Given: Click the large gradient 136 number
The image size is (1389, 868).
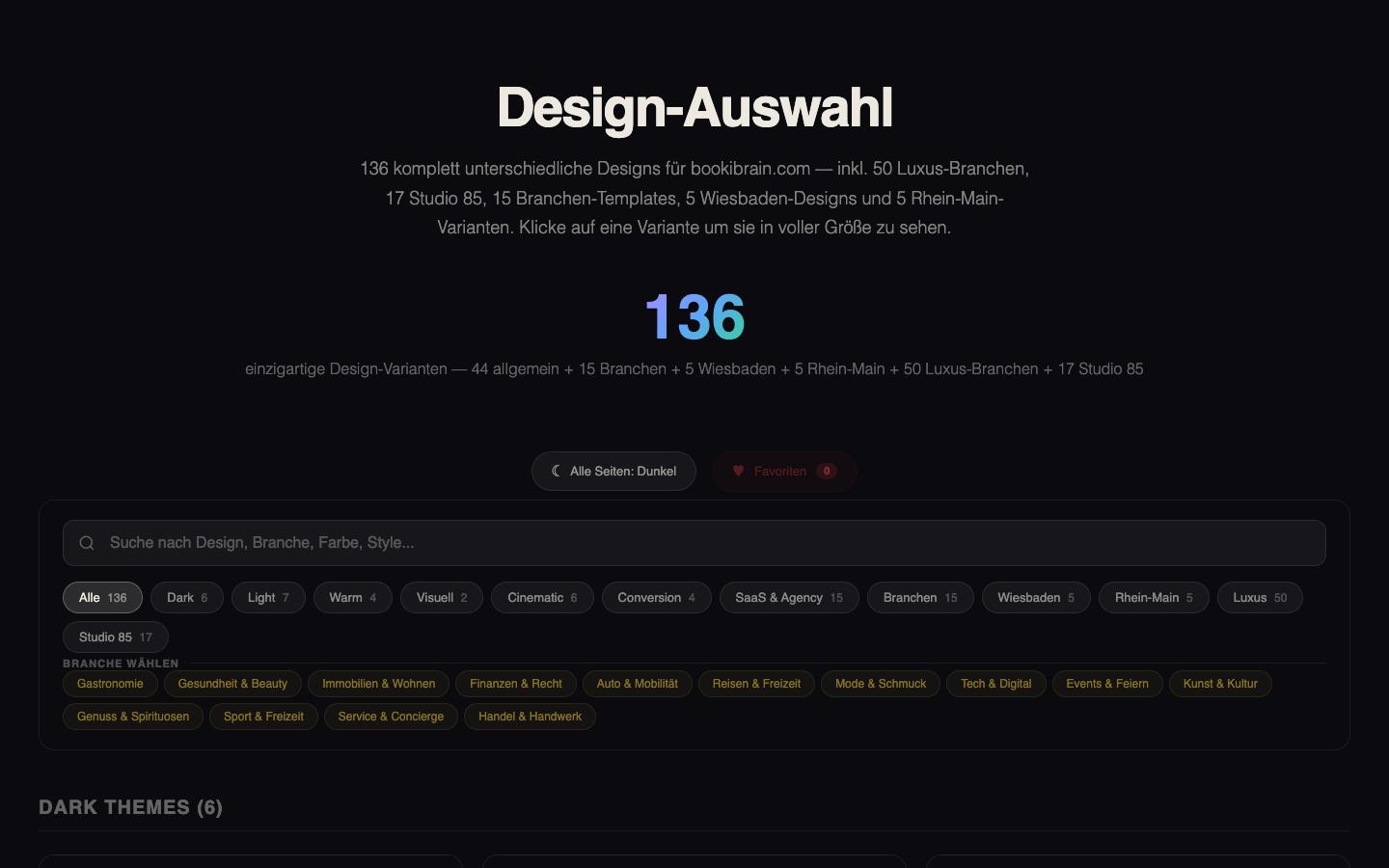Looking at the screenshot, I should pyautogui.click(x=694, y=317).
